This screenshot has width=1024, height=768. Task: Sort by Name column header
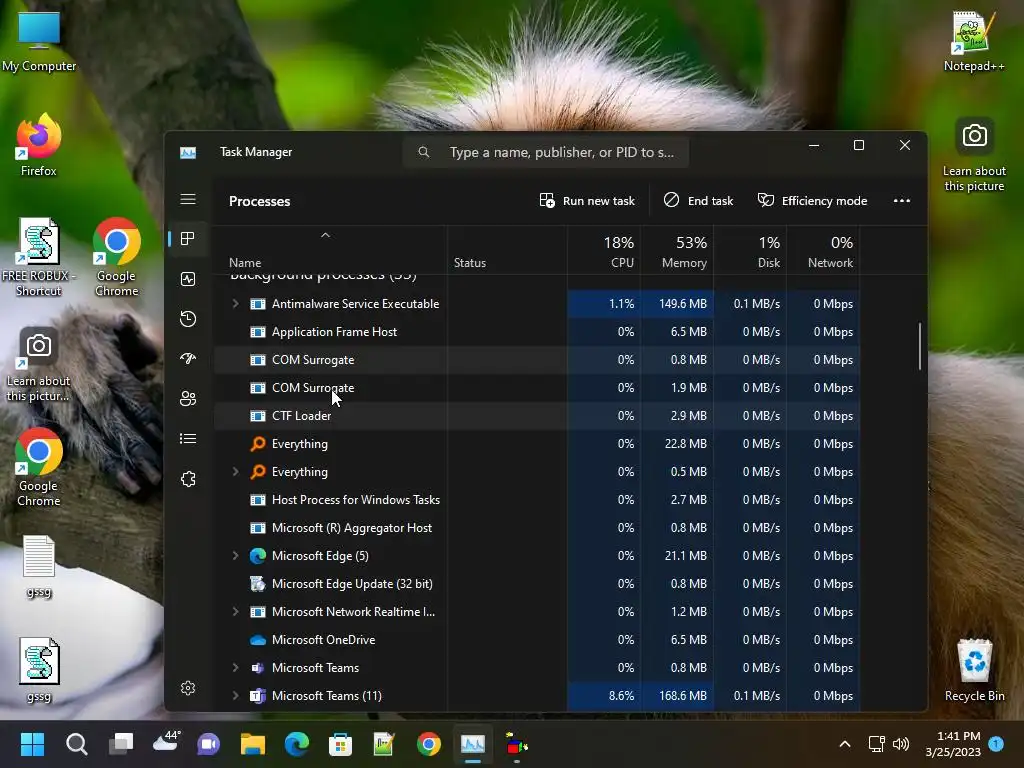[245, 263]
